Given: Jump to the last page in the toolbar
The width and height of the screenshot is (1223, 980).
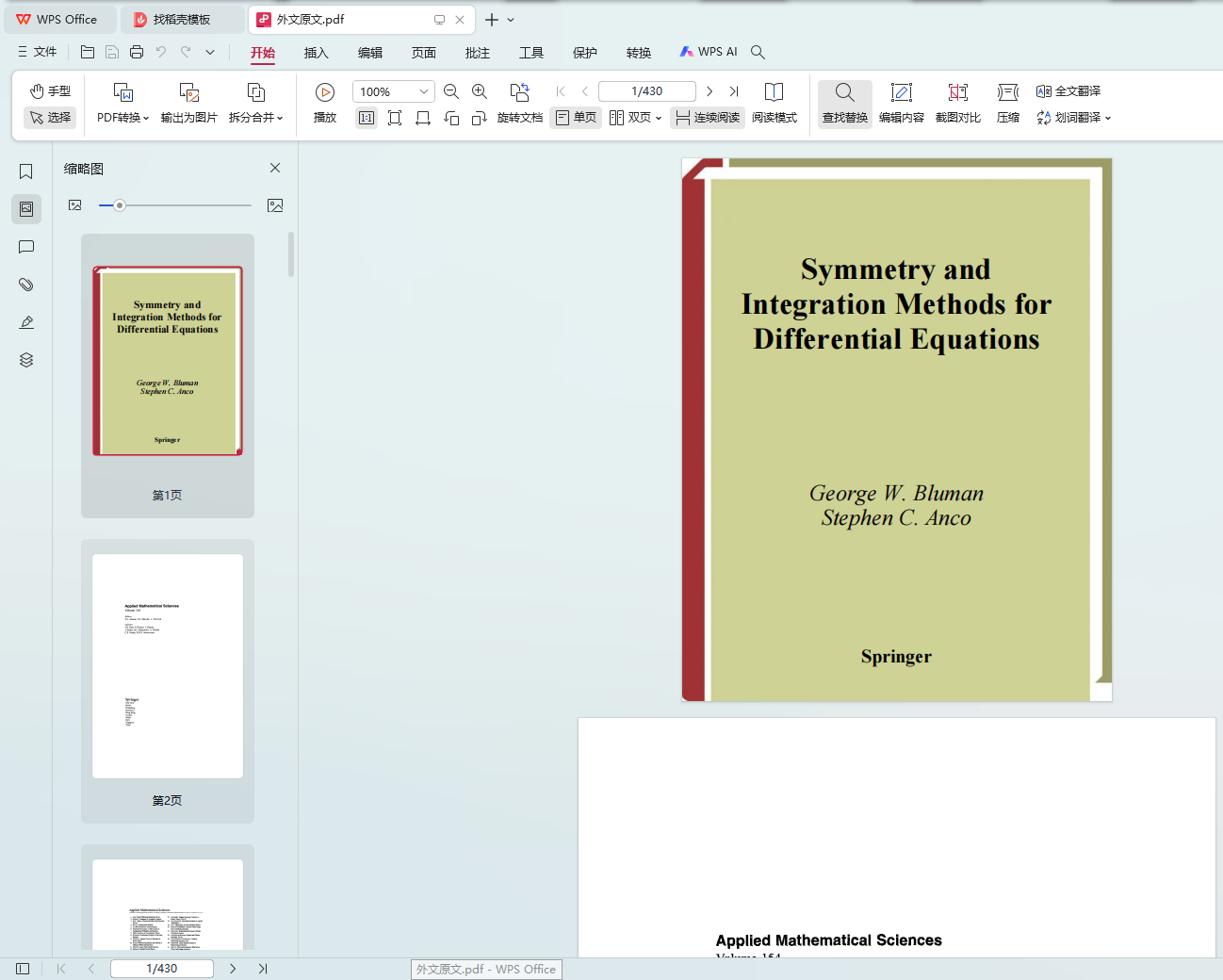Looking at the screenshot, I should pos(734,91).
